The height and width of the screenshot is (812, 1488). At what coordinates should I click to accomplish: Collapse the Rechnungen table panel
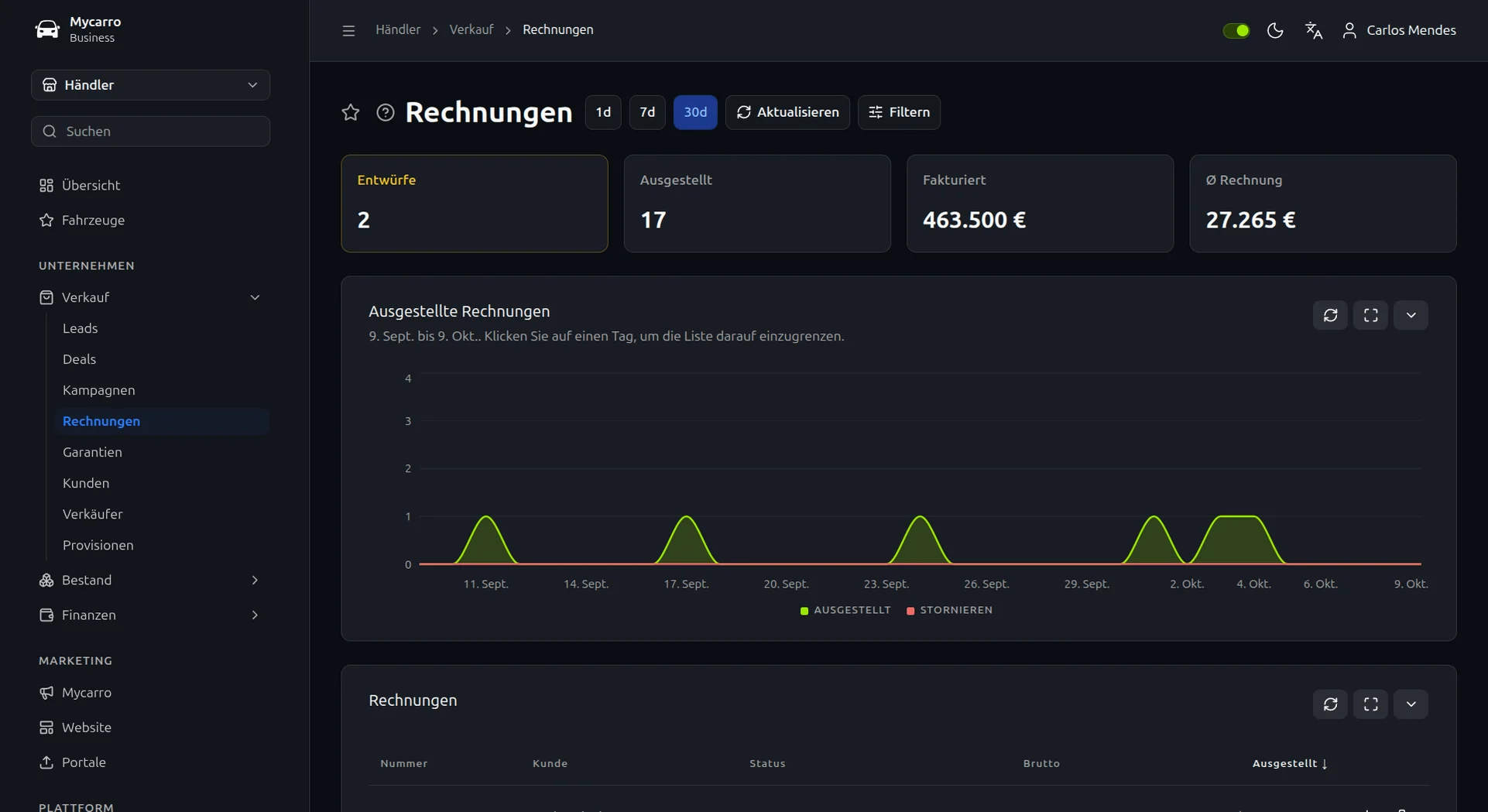[1411, 704]
